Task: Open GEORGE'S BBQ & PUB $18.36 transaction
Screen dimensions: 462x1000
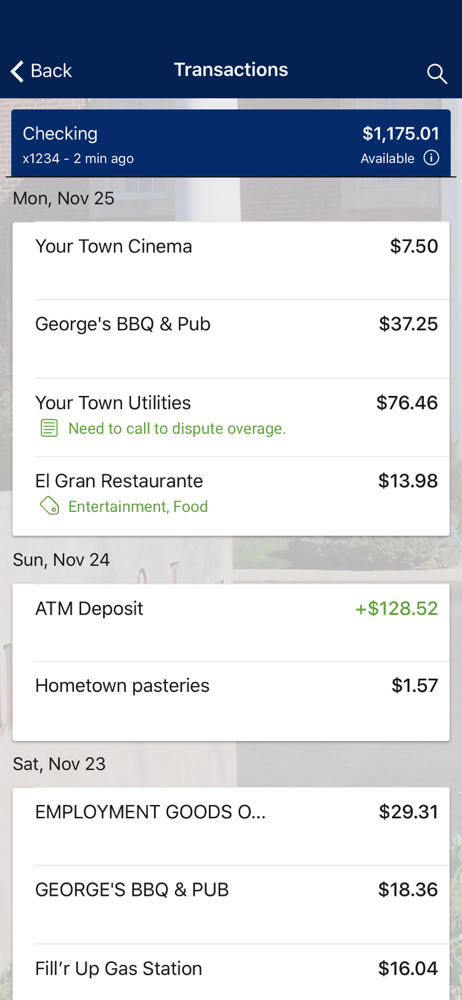Action: 231,904
